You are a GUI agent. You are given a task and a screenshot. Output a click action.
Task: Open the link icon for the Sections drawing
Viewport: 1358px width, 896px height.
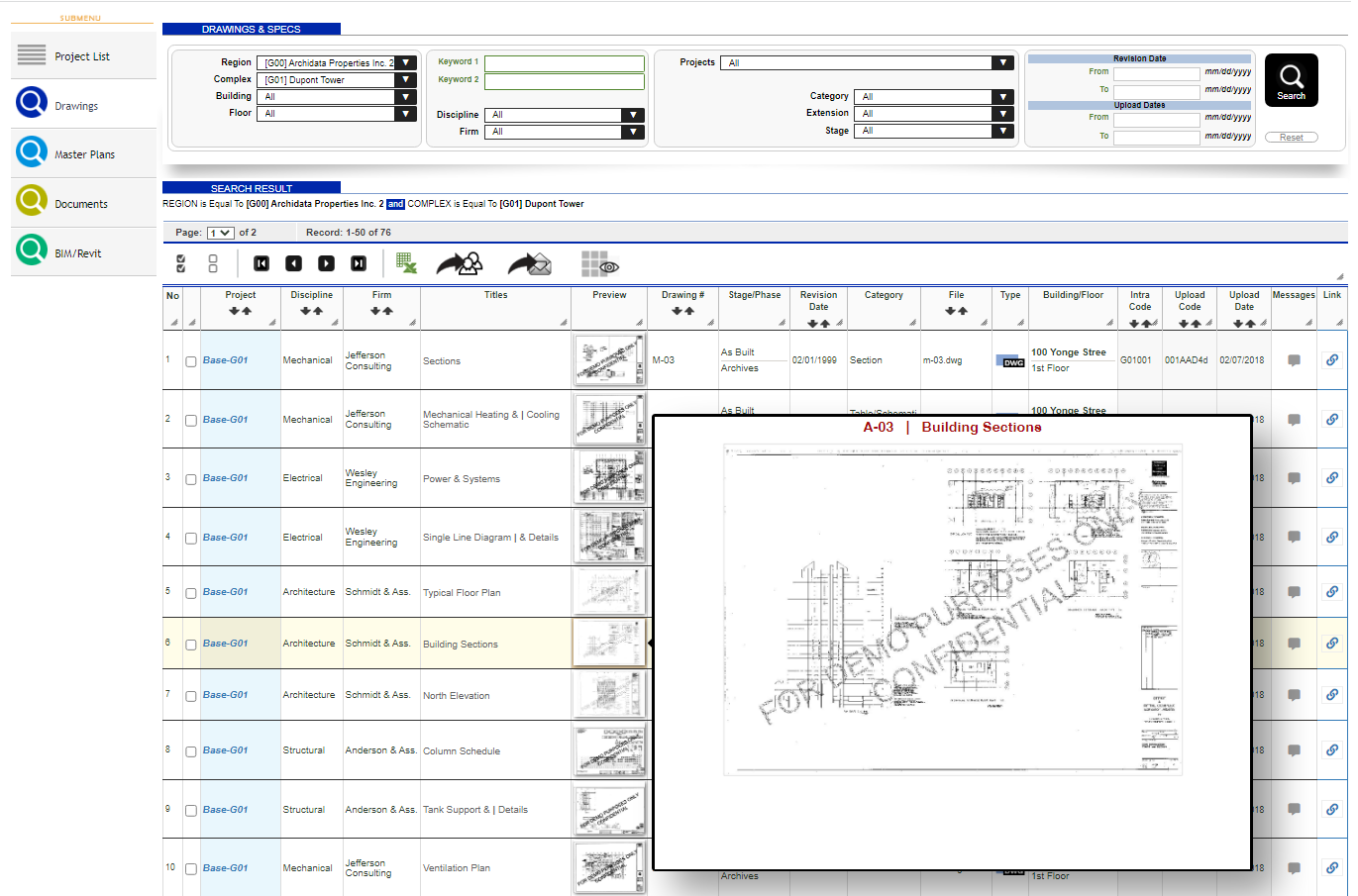[1332, 360]
